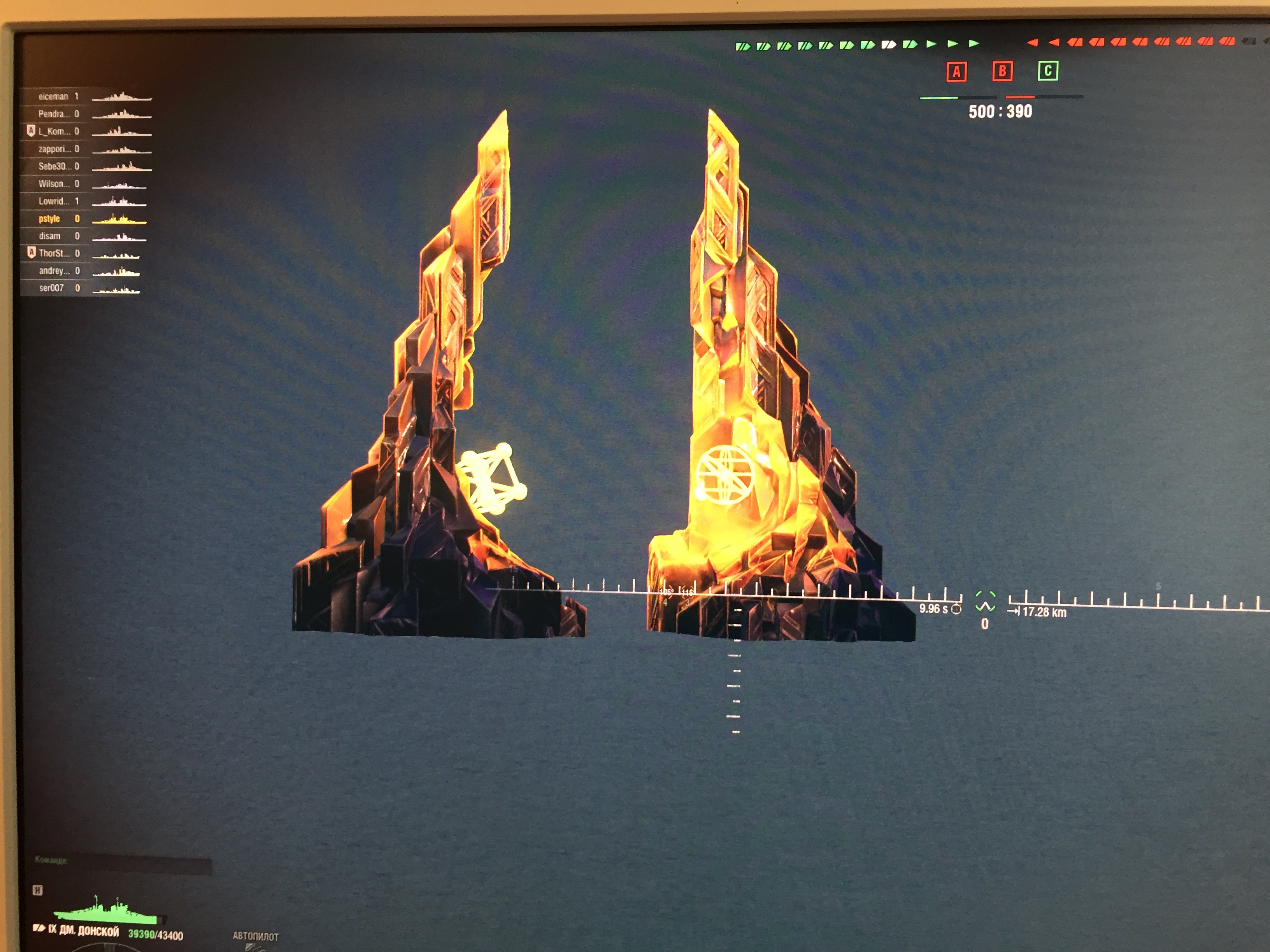Screen dimensions: 1270x952
Task: Click the green aiming lock indicator icon
Action: tap(985, 602)
